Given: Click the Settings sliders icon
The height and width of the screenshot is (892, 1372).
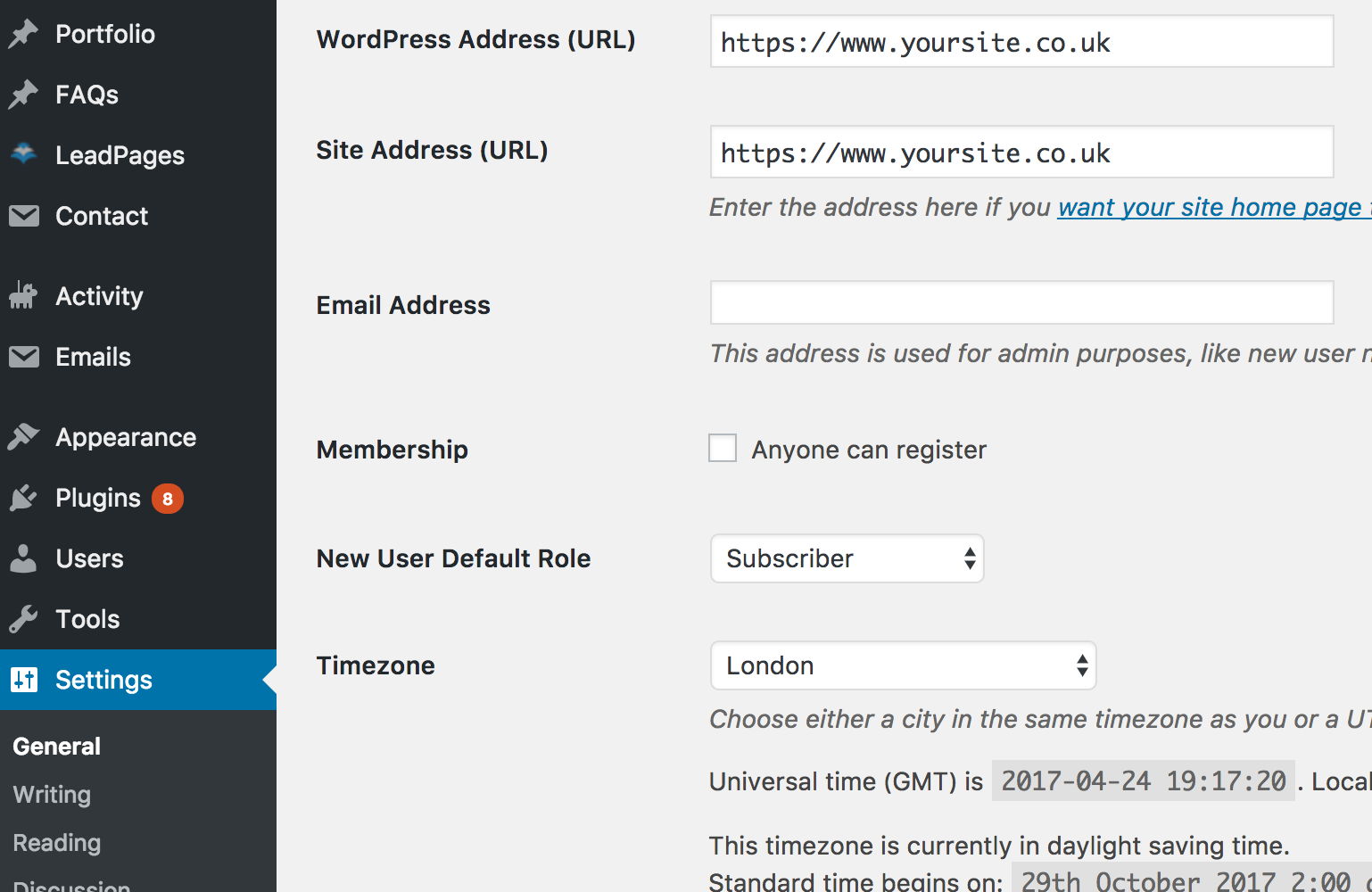Looking at the screenshot, I should pos(23,680).
